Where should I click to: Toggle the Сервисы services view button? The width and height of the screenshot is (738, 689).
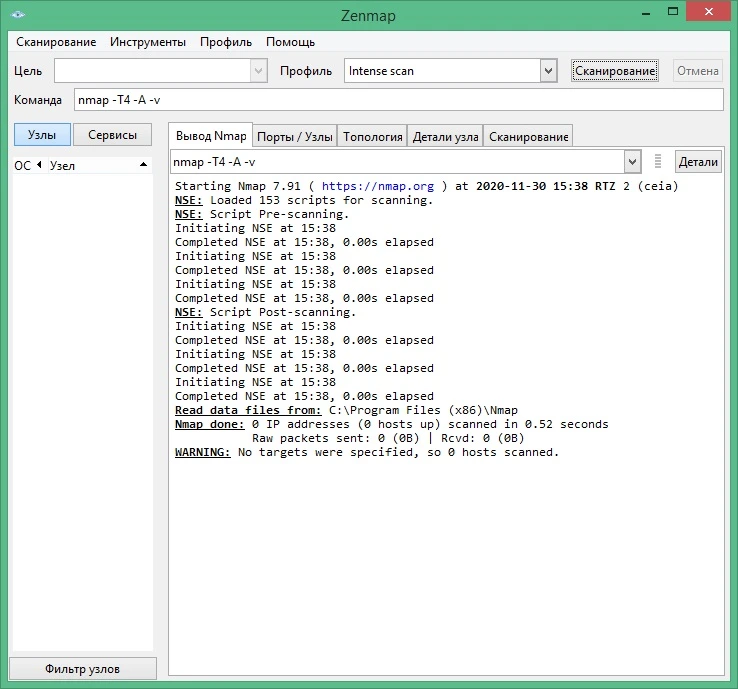click(112, 135)
